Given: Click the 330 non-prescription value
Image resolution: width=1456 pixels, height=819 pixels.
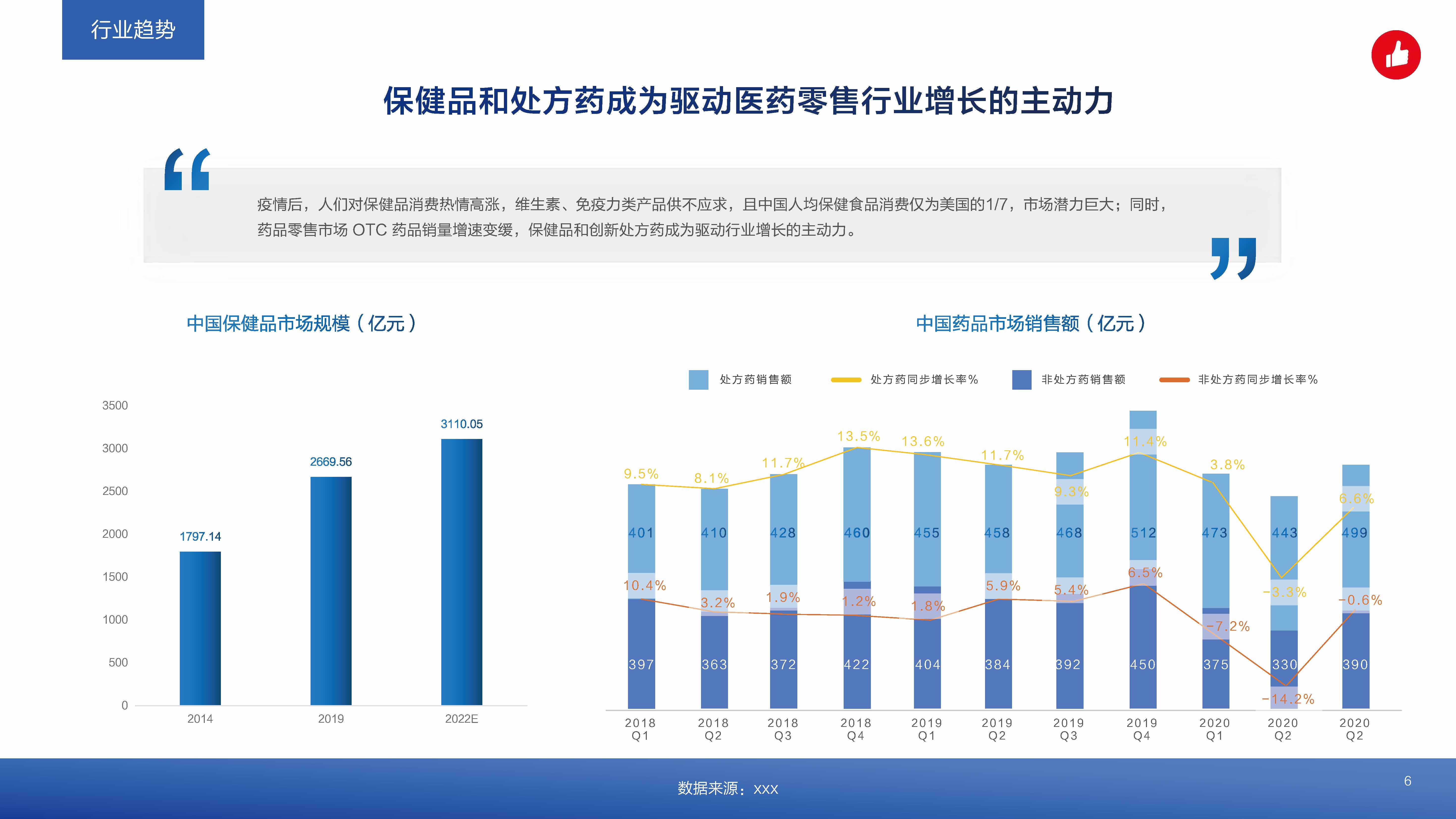Looking at the screenshot, I should click(1284, 665).
